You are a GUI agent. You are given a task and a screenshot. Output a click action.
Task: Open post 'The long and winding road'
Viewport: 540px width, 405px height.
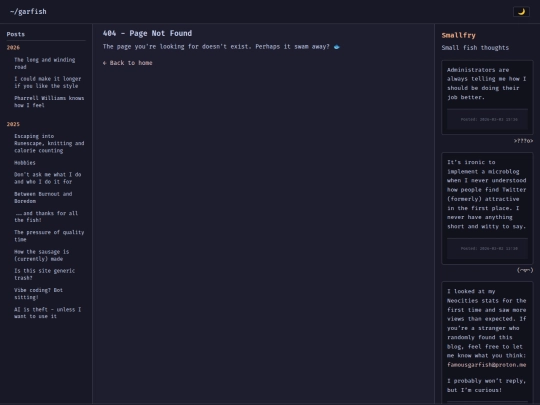click(x=45, y=63)
